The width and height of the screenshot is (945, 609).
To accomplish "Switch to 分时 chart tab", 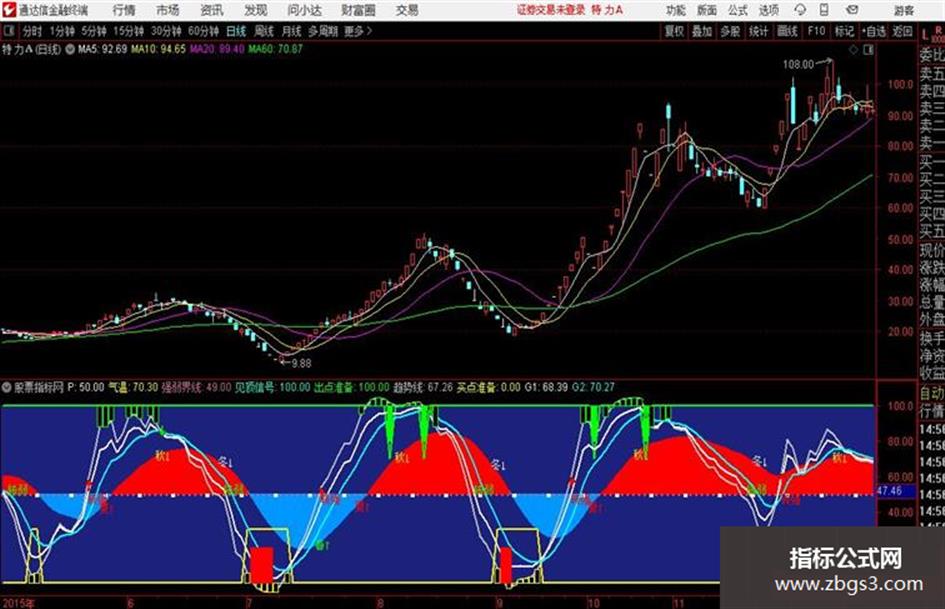I will coord(33,31).
